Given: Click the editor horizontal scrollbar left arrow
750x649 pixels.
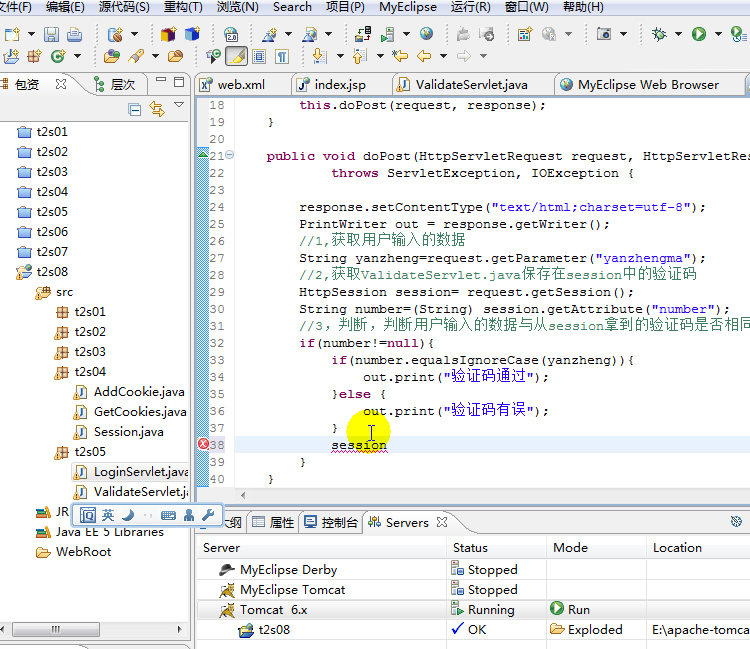Looking at the screenshot, I should pyautogui.click(x=243, y=495).
